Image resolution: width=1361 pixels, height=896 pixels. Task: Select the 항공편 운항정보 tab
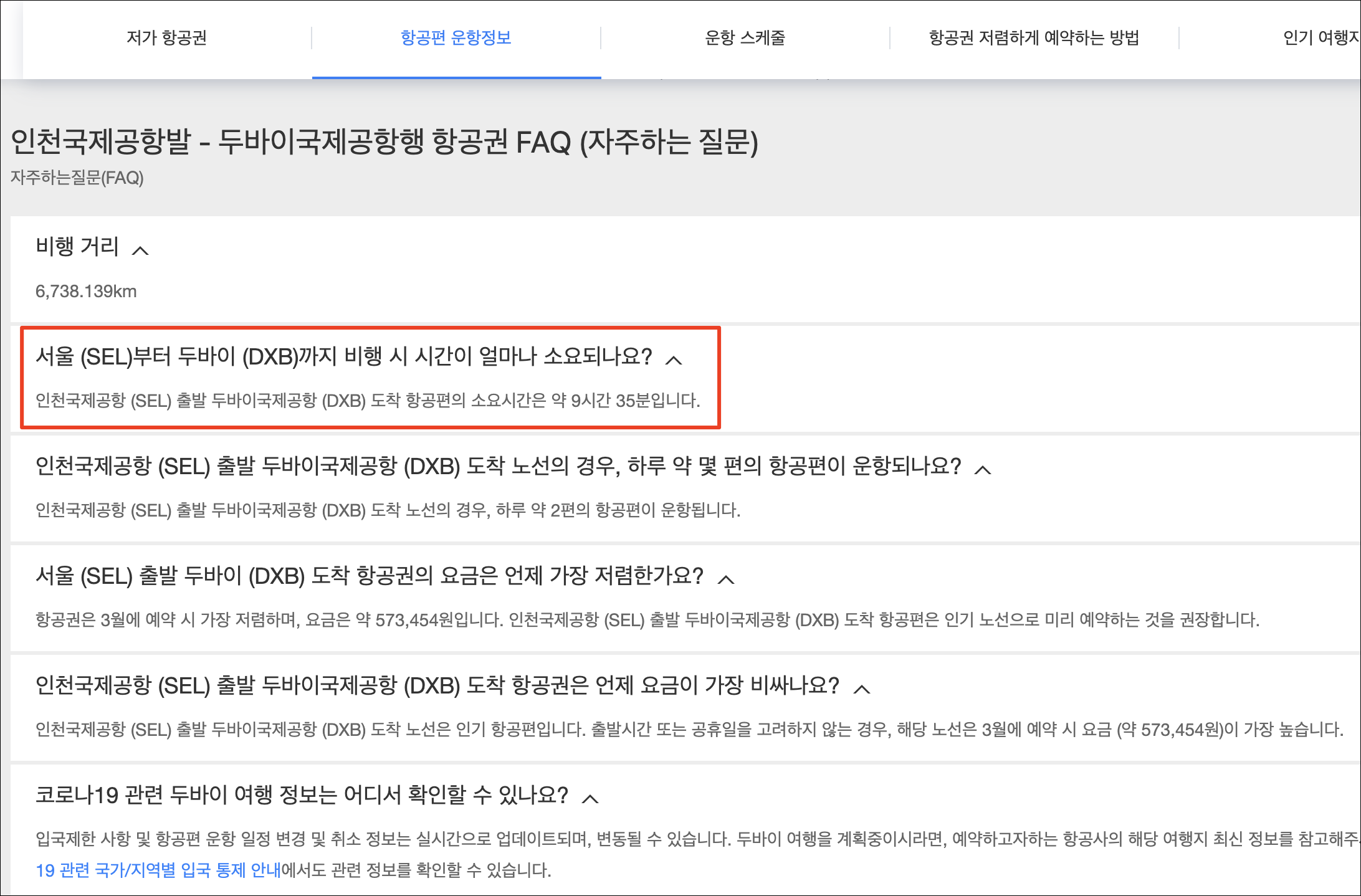click(456, 38)
